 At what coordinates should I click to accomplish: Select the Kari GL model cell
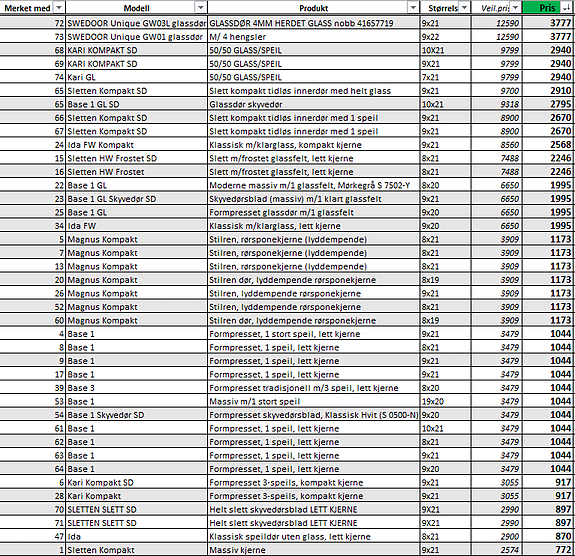coord(136,77)
